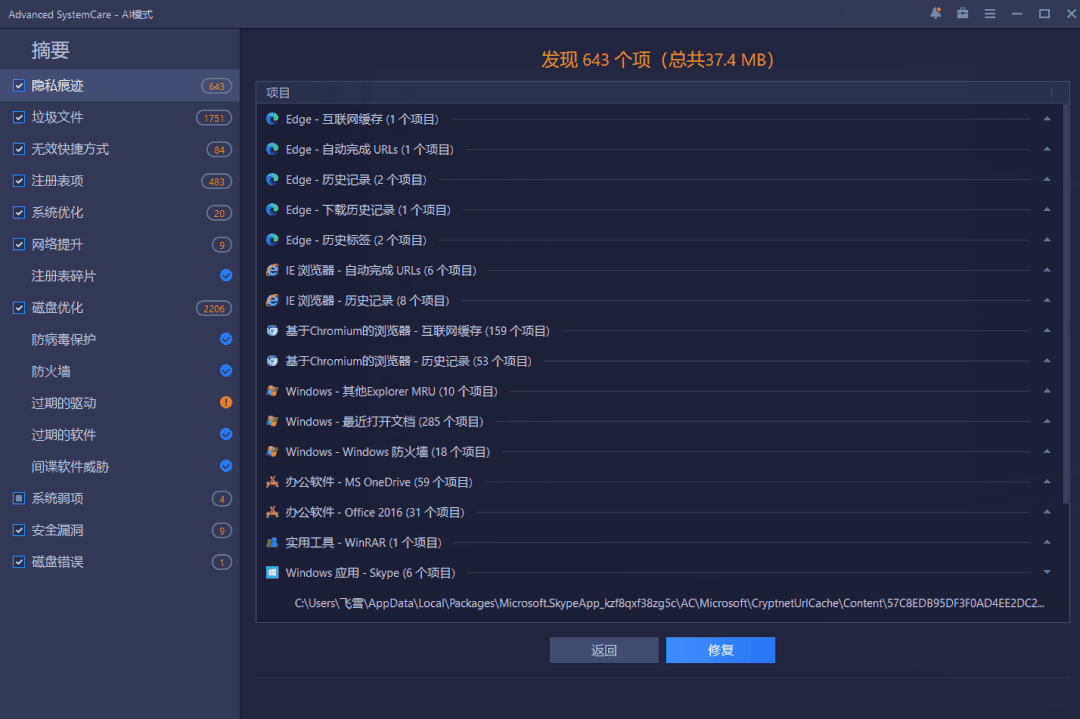
Task: Click the blue check status for 间谍软件威胁
Action: coord(226,466)
